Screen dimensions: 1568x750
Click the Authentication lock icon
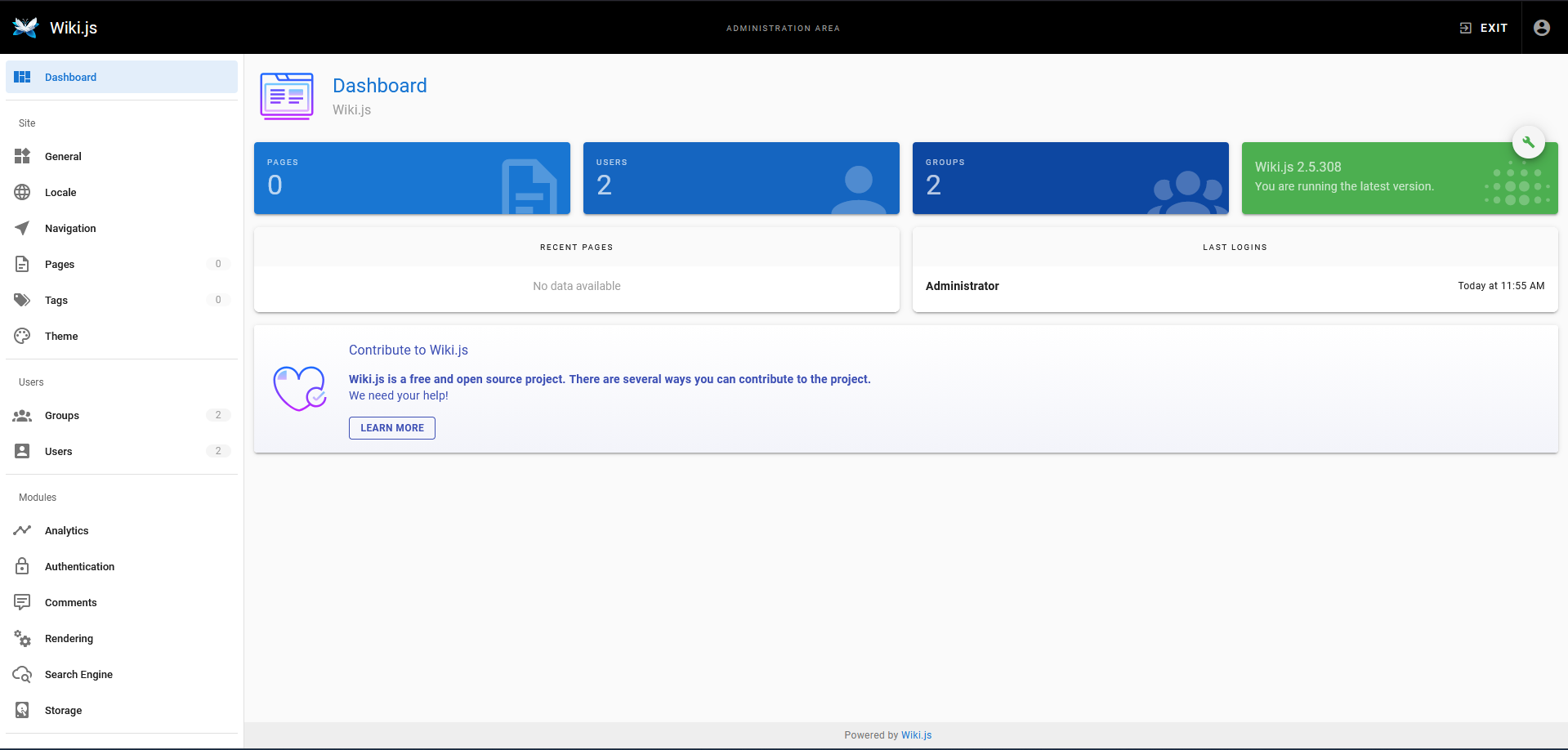(x=22, y=567)
